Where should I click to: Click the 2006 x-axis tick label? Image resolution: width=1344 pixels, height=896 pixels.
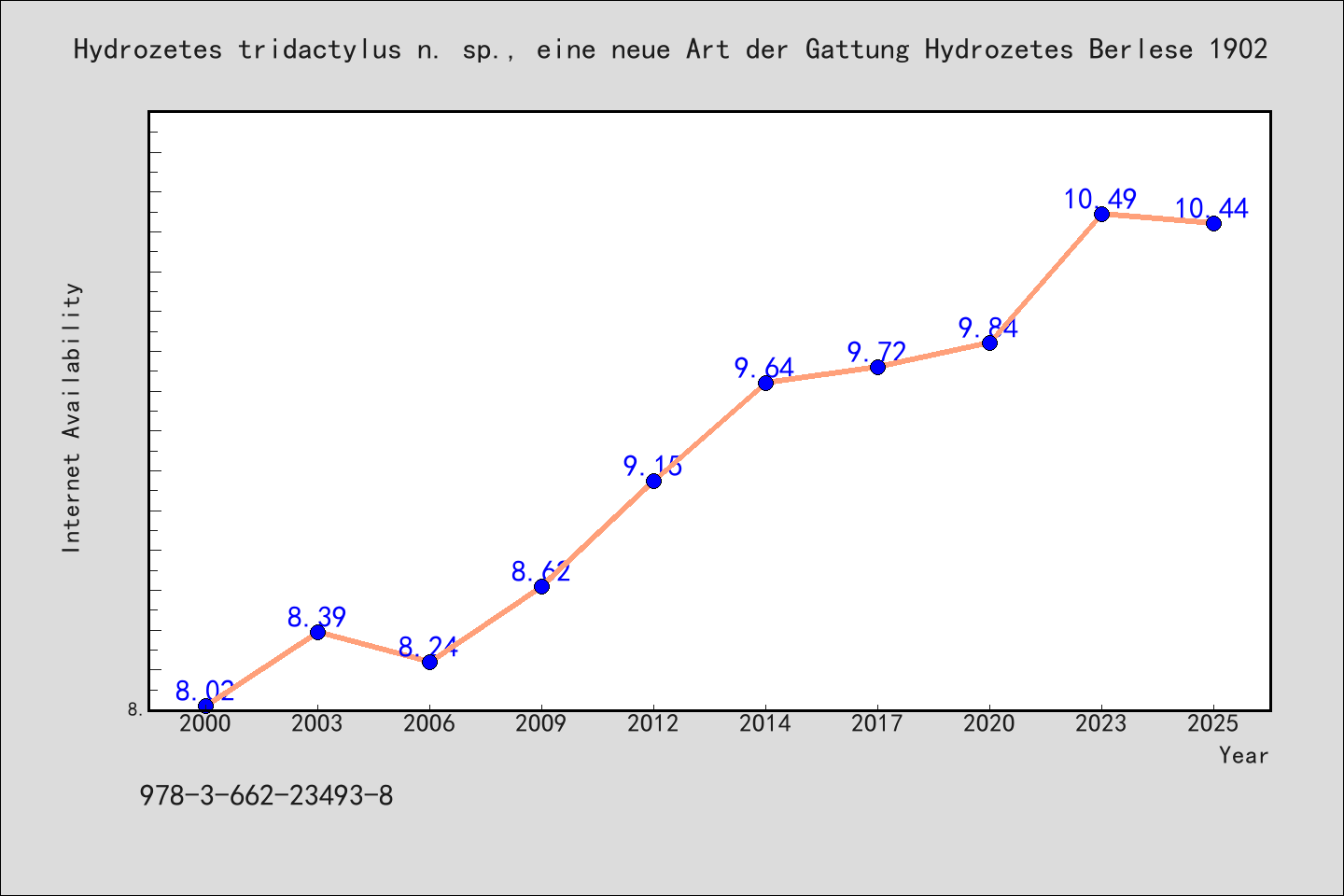point(429,723)
